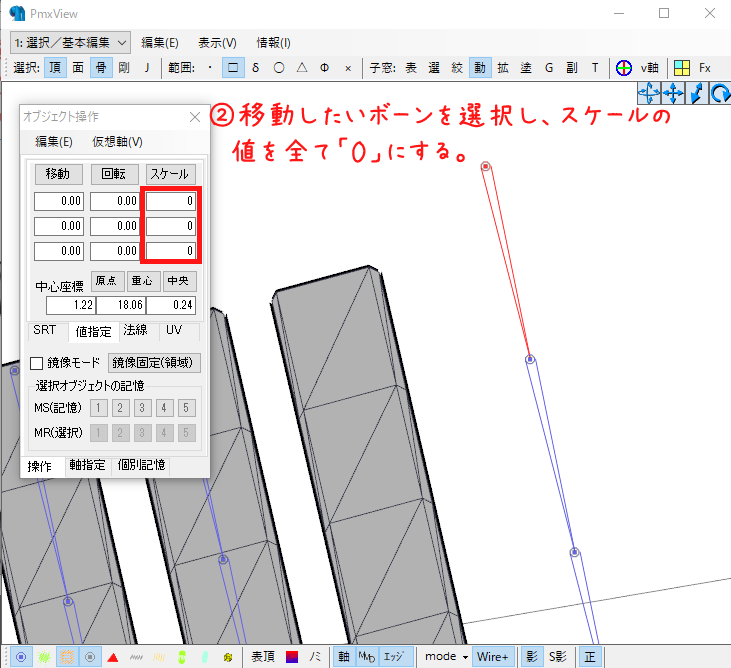
Task: Select circle range selection icon
Action: [x=279, y=68]
